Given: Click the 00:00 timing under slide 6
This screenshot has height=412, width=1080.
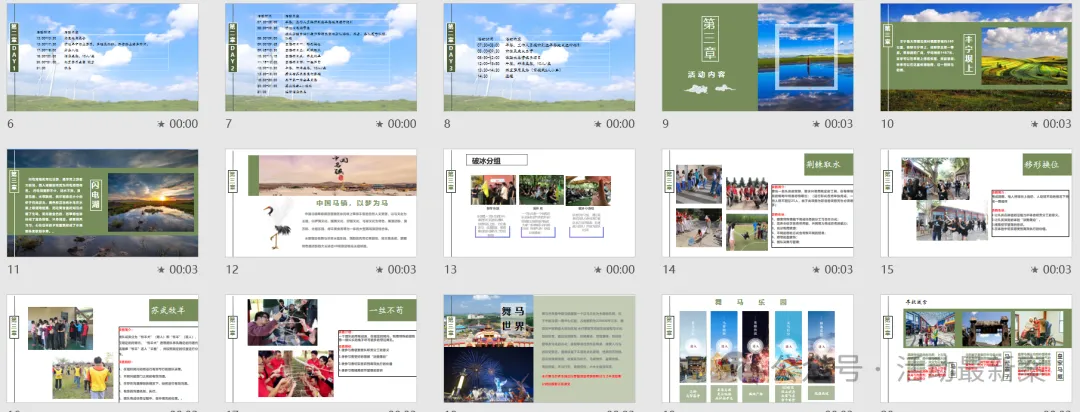Looking at the screenshot, I should pos(184,124).
